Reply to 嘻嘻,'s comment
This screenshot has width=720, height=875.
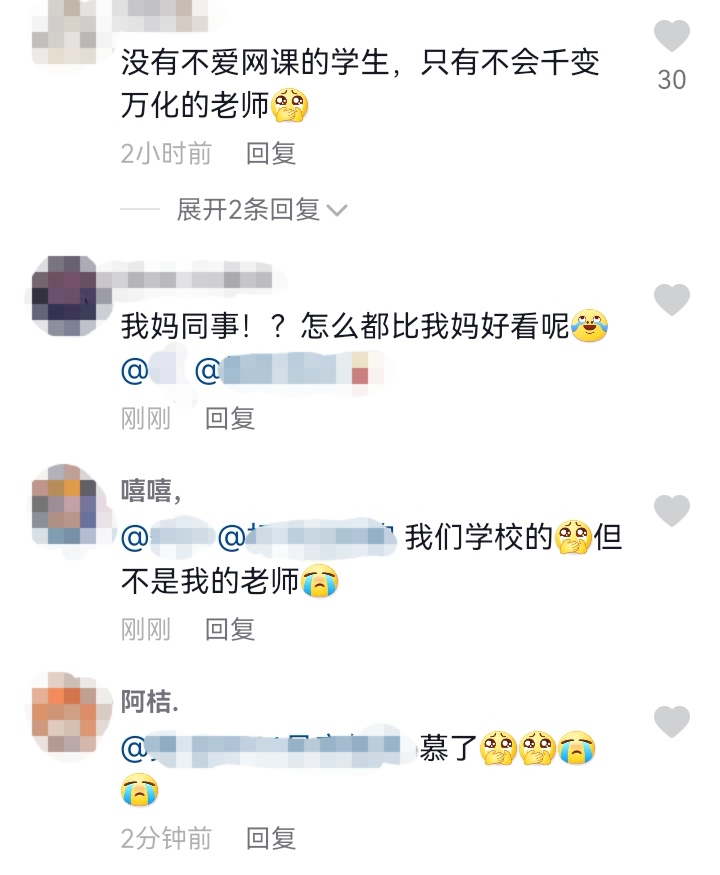[230, 629]
